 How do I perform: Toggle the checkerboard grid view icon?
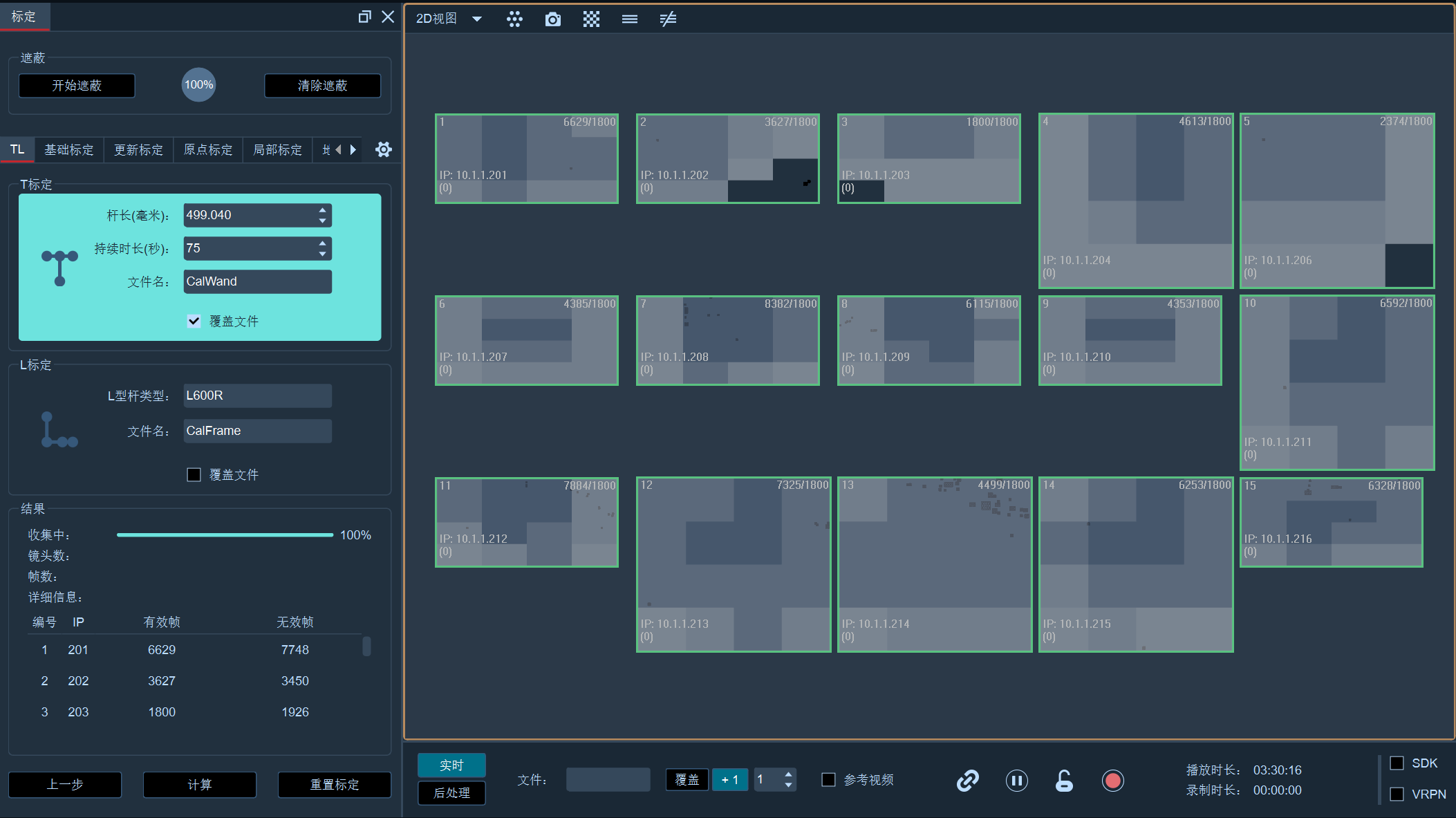591,19
